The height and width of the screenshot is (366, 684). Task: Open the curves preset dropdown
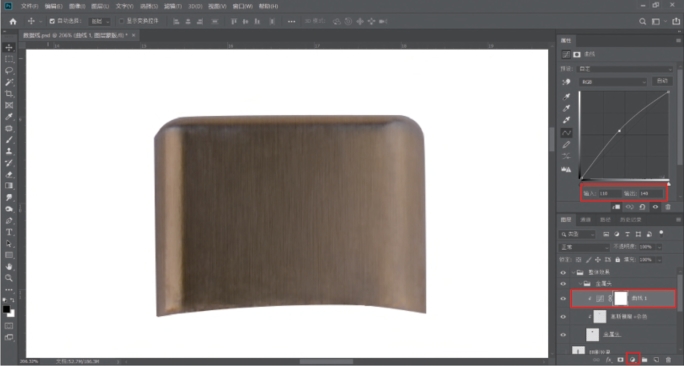click(x=625, y=69)
